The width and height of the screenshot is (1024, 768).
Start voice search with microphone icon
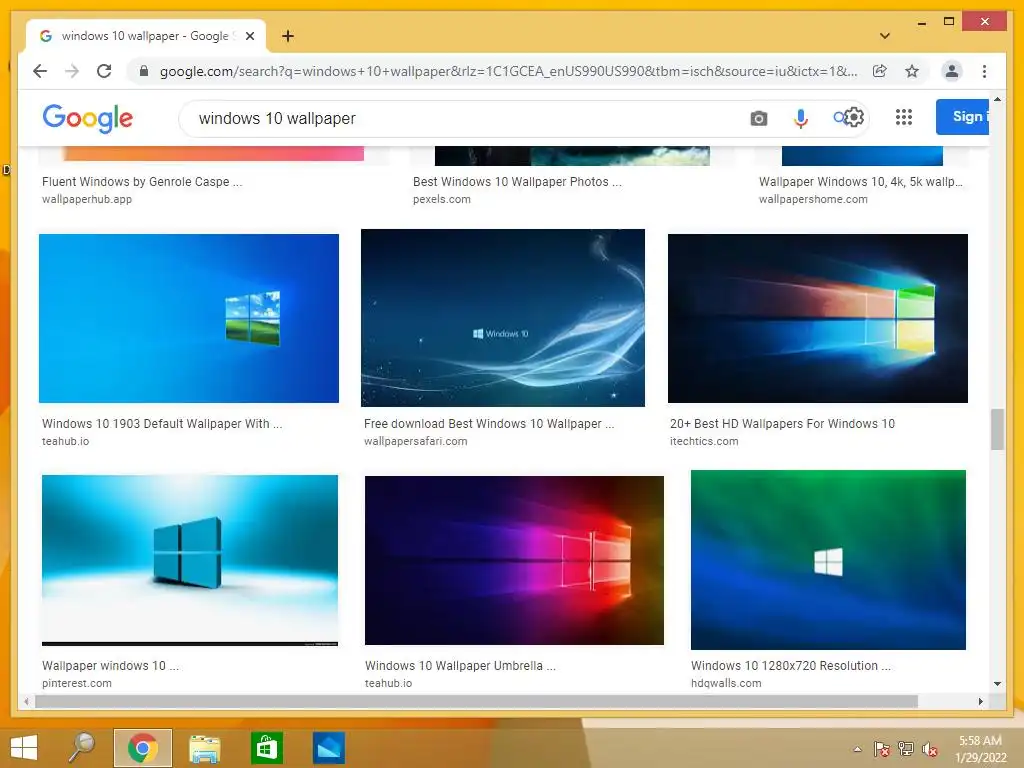[x=801, y=118]
